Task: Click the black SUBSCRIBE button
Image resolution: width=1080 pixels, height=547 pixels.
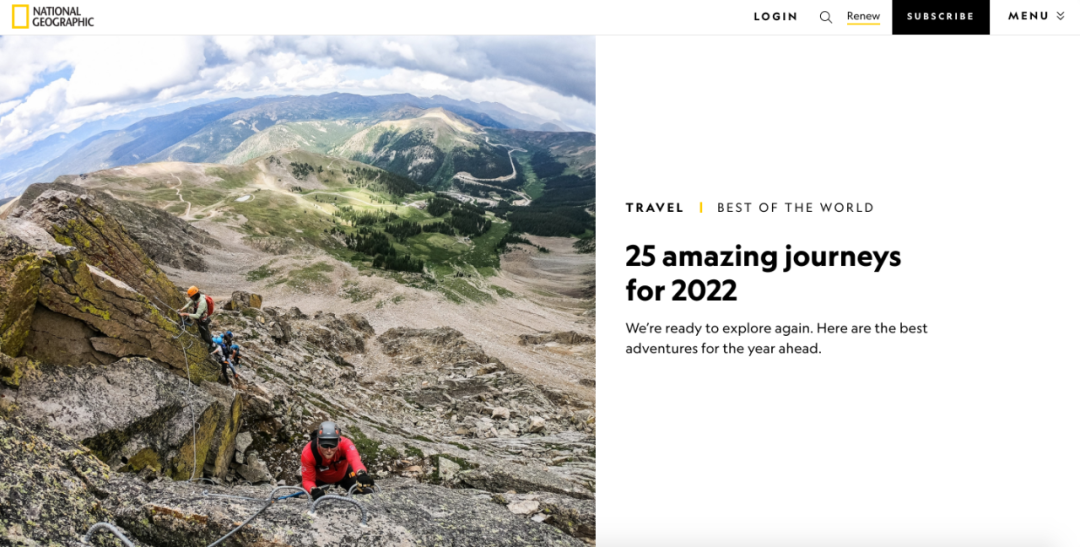Action: pos(940,17)
